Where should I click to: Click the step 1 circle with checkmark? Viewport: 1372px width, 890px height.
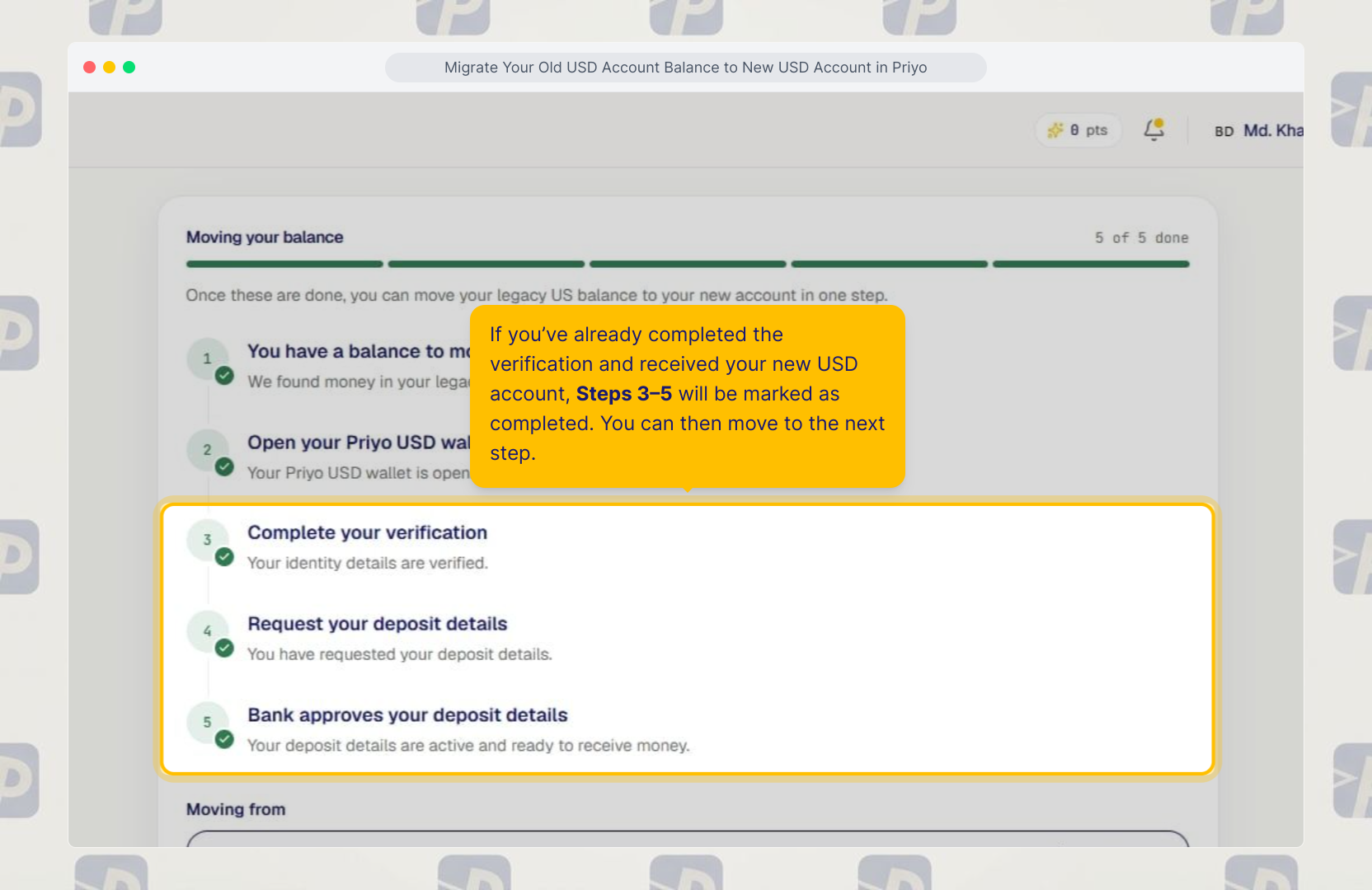[209, 360]
